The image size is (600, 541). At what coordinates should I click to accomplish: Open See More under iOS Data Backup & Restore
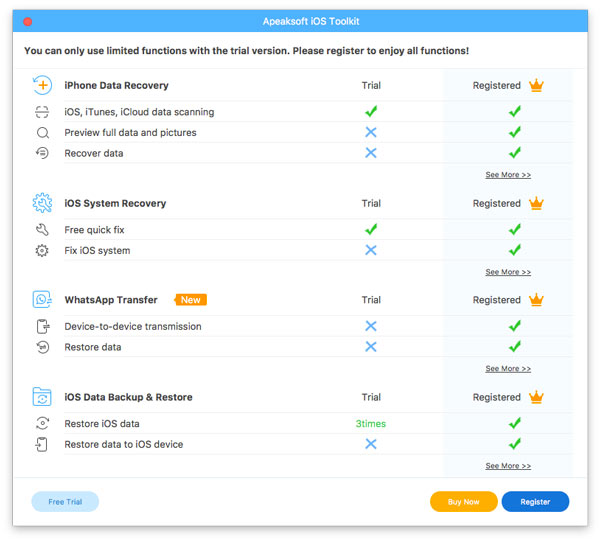[x=508, y=466]
